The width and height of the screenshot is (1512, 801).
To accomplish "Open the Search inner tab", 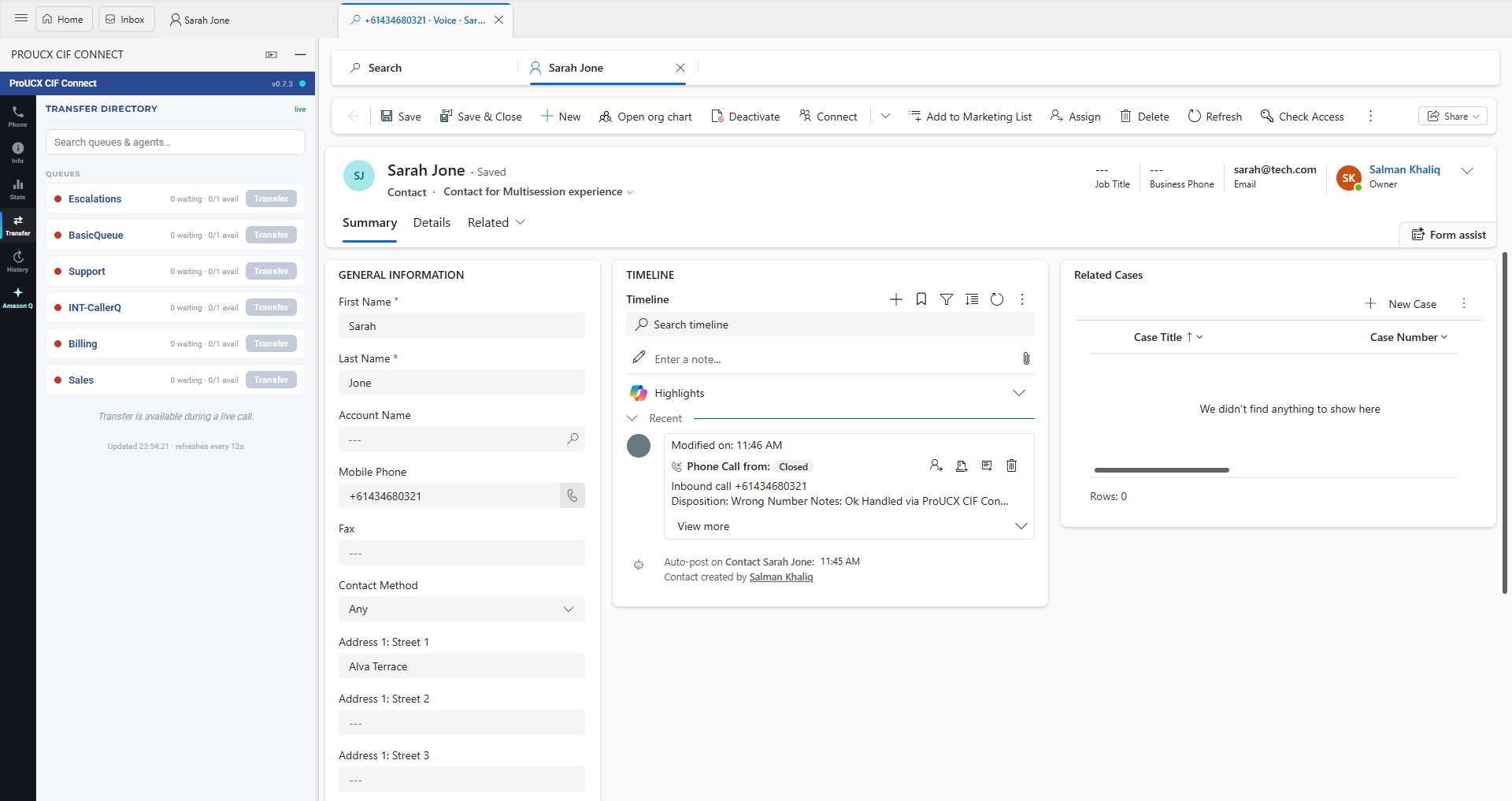I will 376,68.
